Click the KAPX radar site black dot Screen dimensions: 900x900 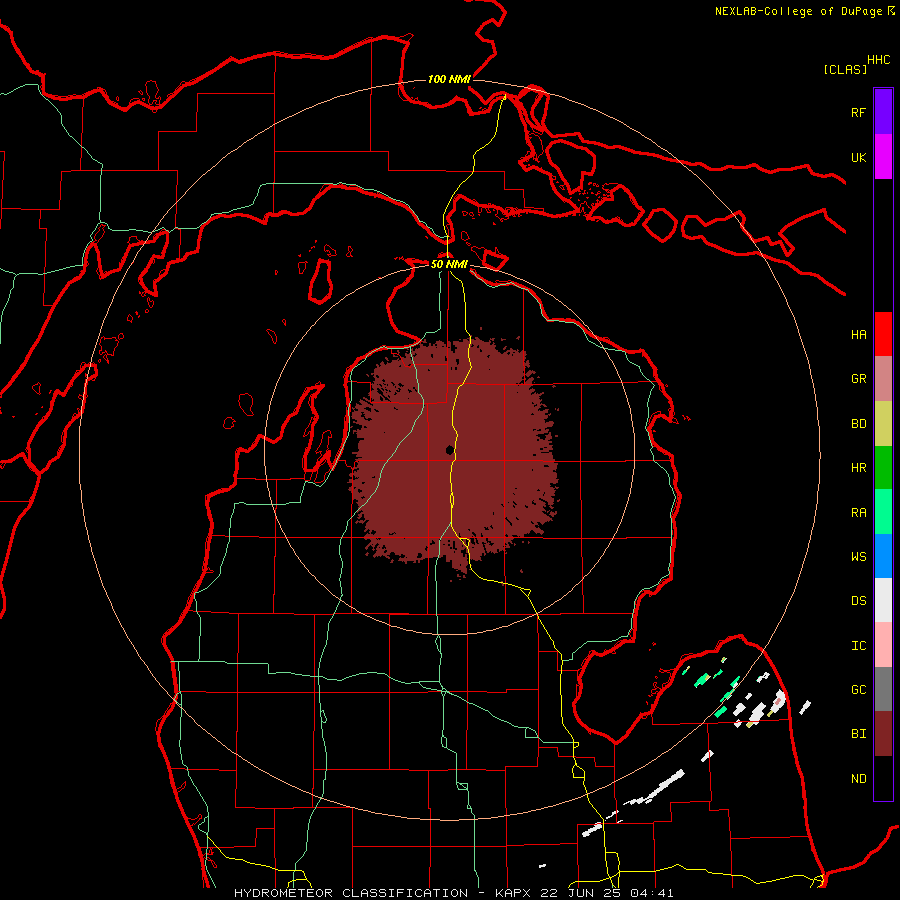(x=450, y=450)
